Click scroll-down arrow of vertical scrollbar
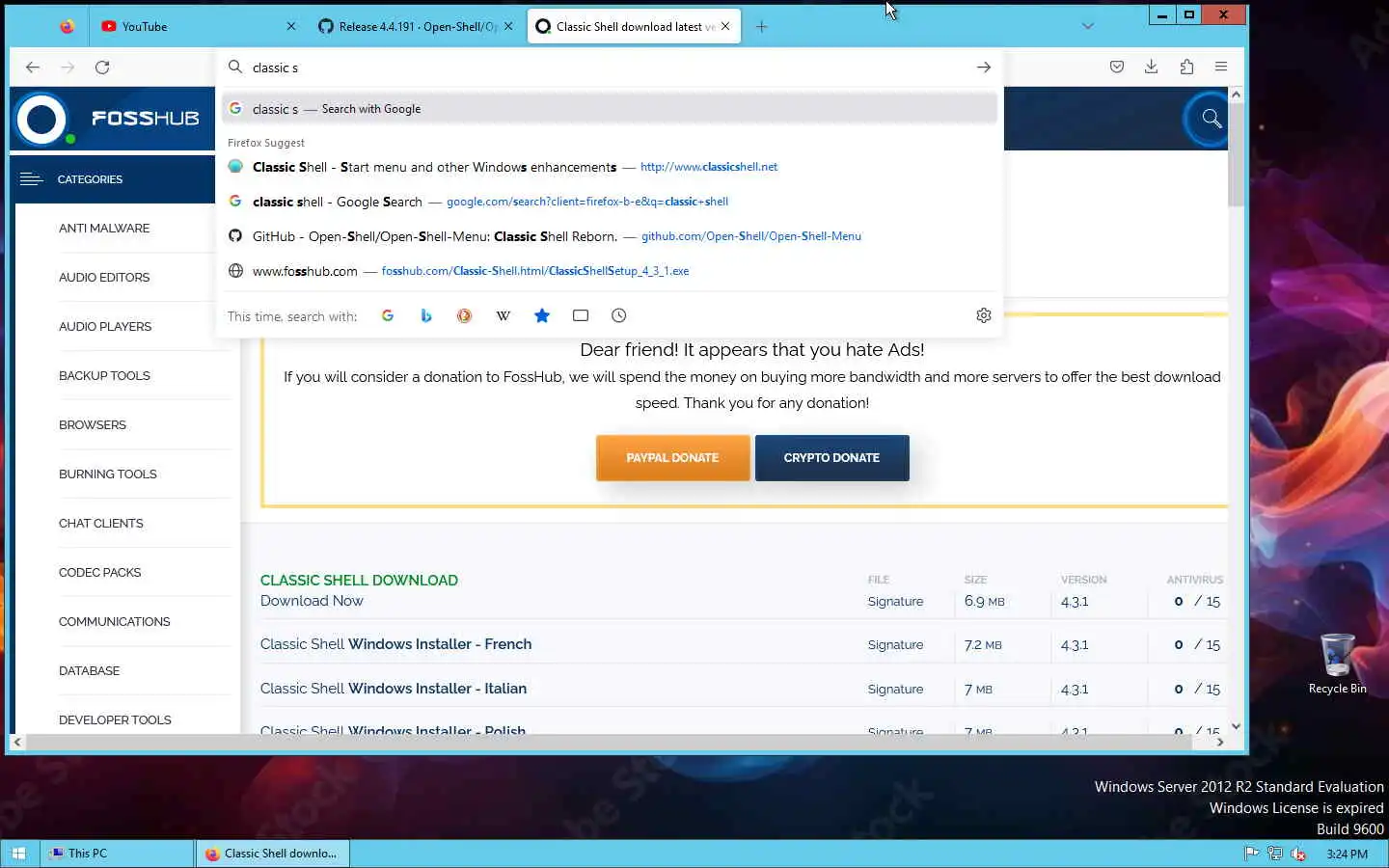This screenshot has height=868, width=1389. (1236, 726)
